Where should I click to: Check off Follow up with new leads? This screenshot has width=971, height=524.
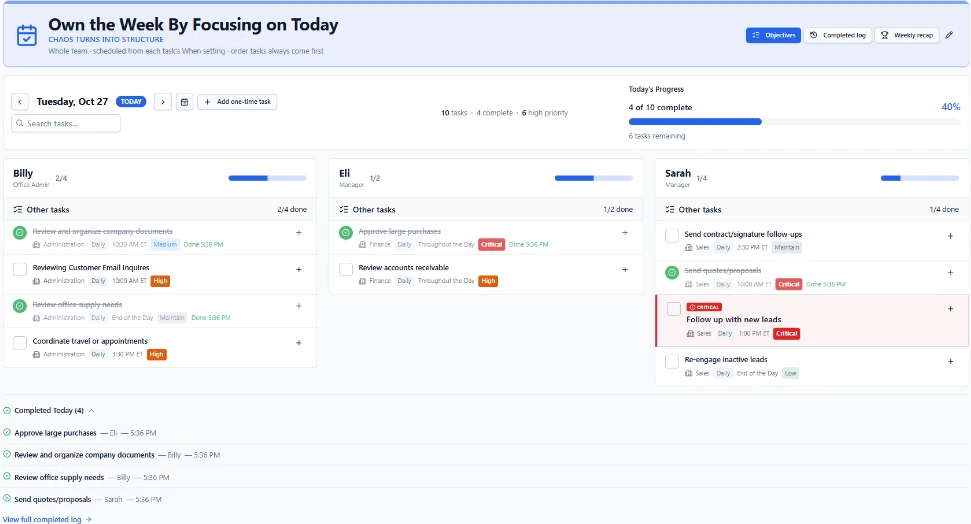click(674, 309)
